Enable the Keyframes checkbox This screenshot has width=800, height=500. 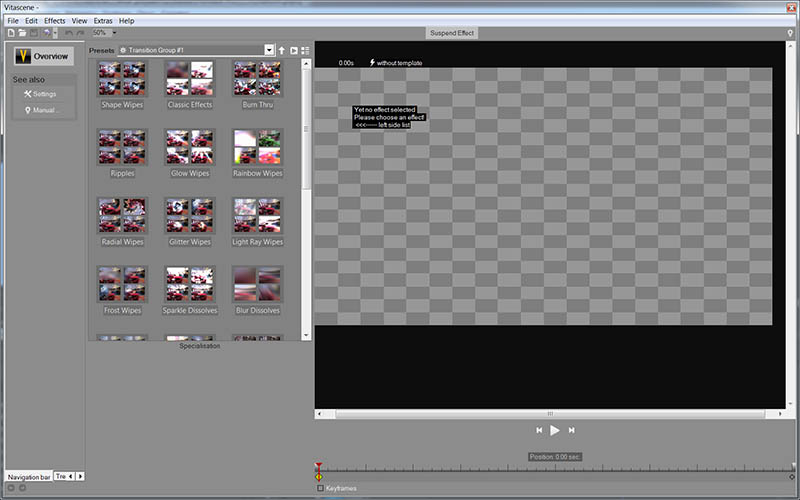click(x=320, y=488)
